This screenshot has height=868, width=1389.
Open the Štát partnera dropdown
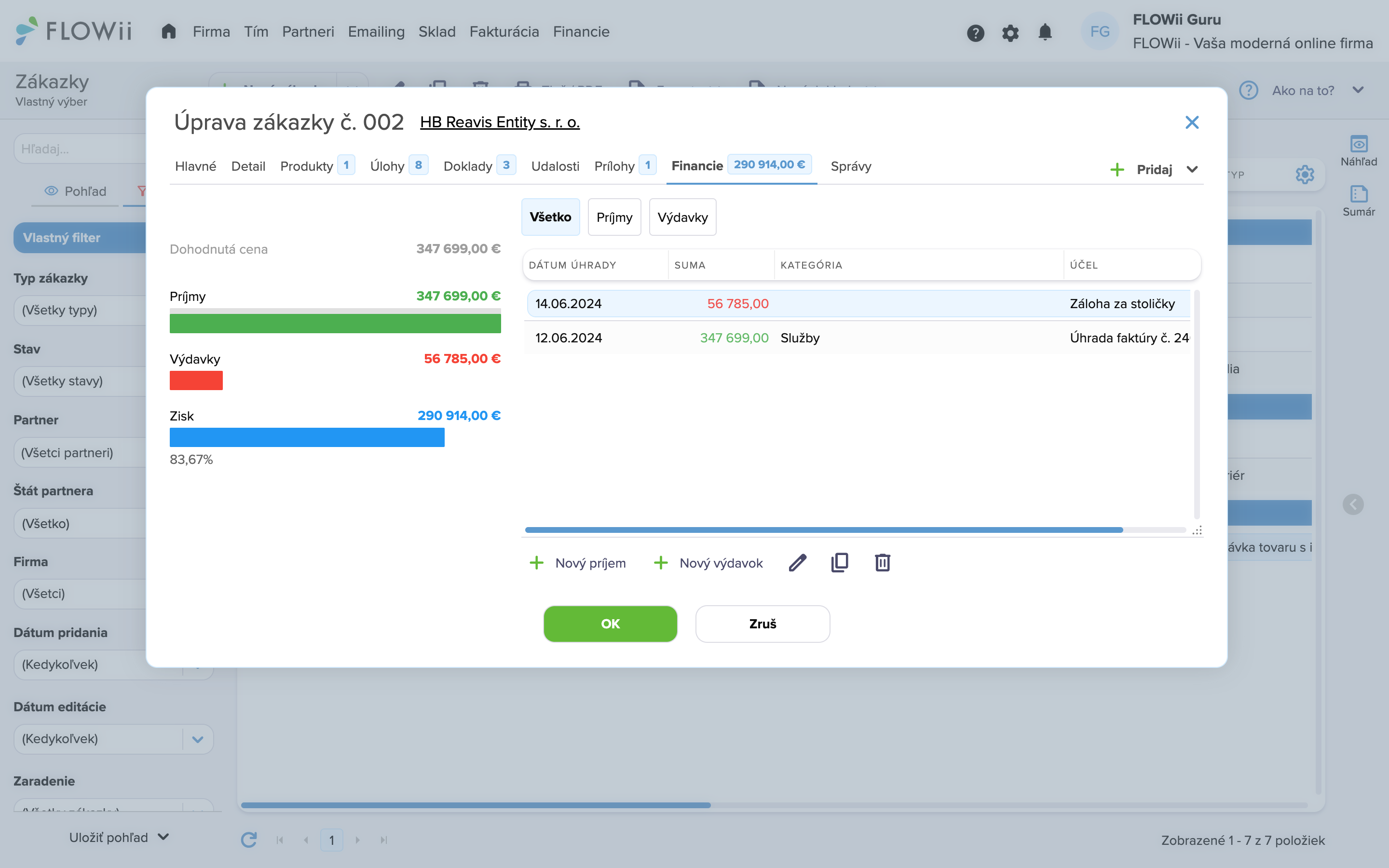point(81,523)
